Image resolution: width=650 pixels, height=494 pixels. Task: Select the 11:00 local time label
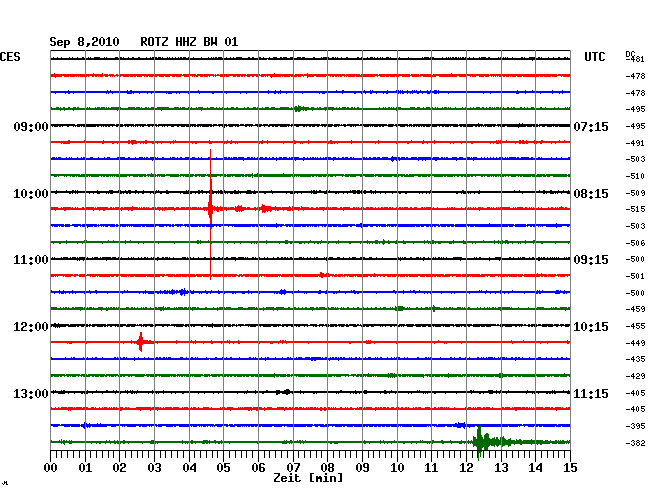(31, 260)
